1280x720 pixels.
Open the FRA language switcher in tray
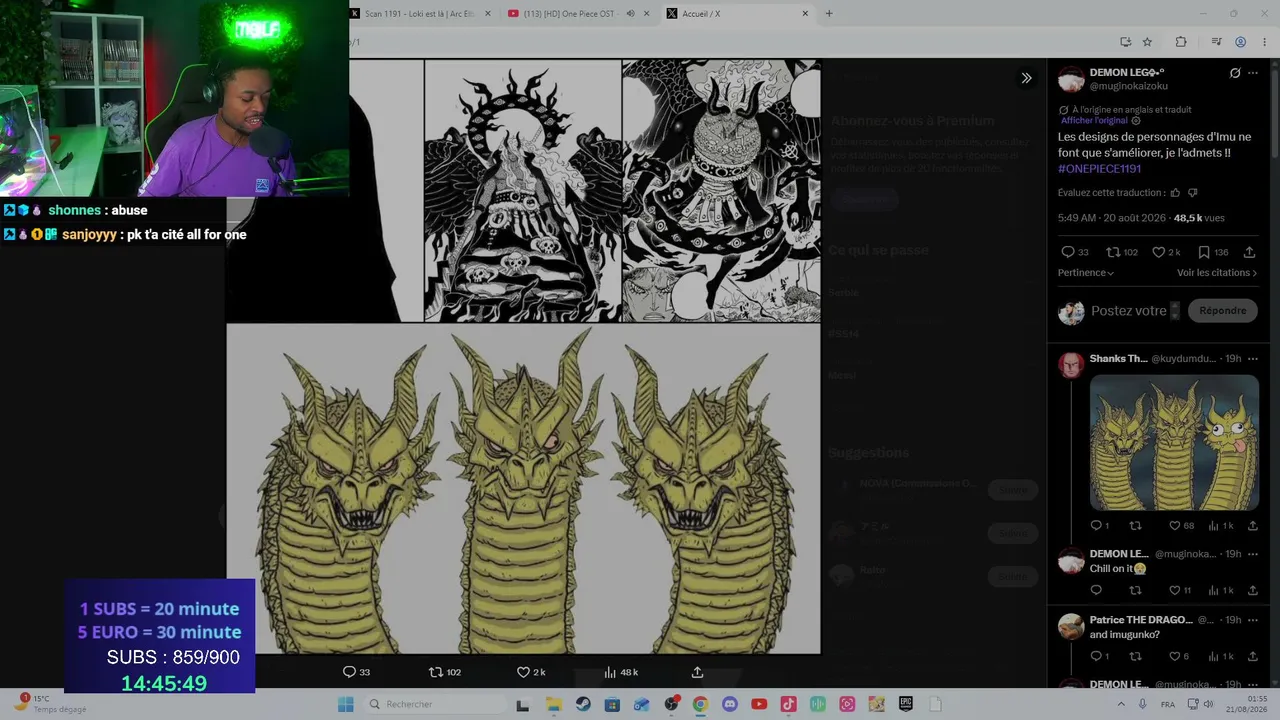point(1168,704)
